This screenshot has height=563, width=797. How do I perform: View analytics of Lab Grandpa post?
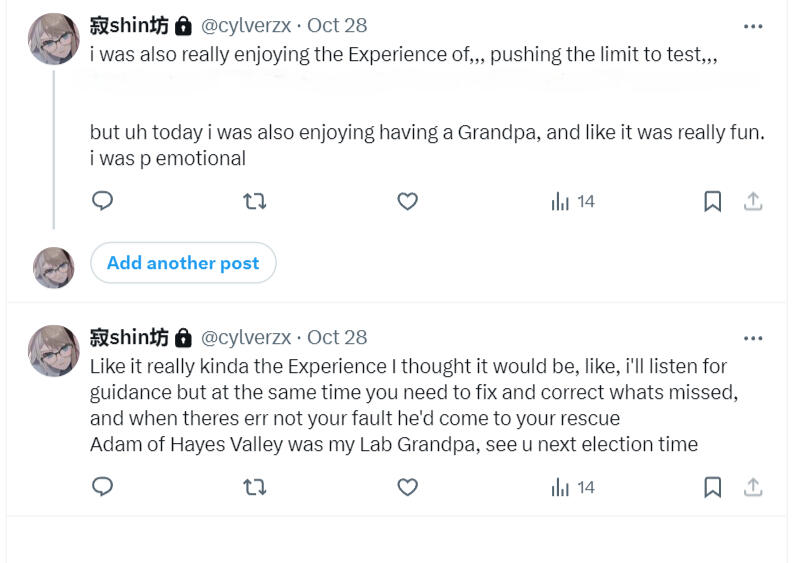click(573, 487)
